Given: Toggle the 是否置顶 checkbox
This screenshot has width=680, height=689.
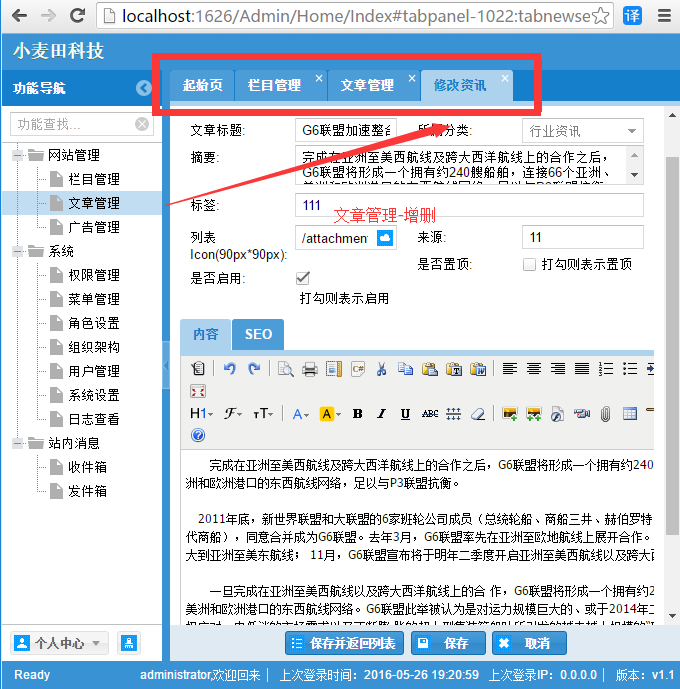Looking at the screenshot, I should (x=529, y=265).
